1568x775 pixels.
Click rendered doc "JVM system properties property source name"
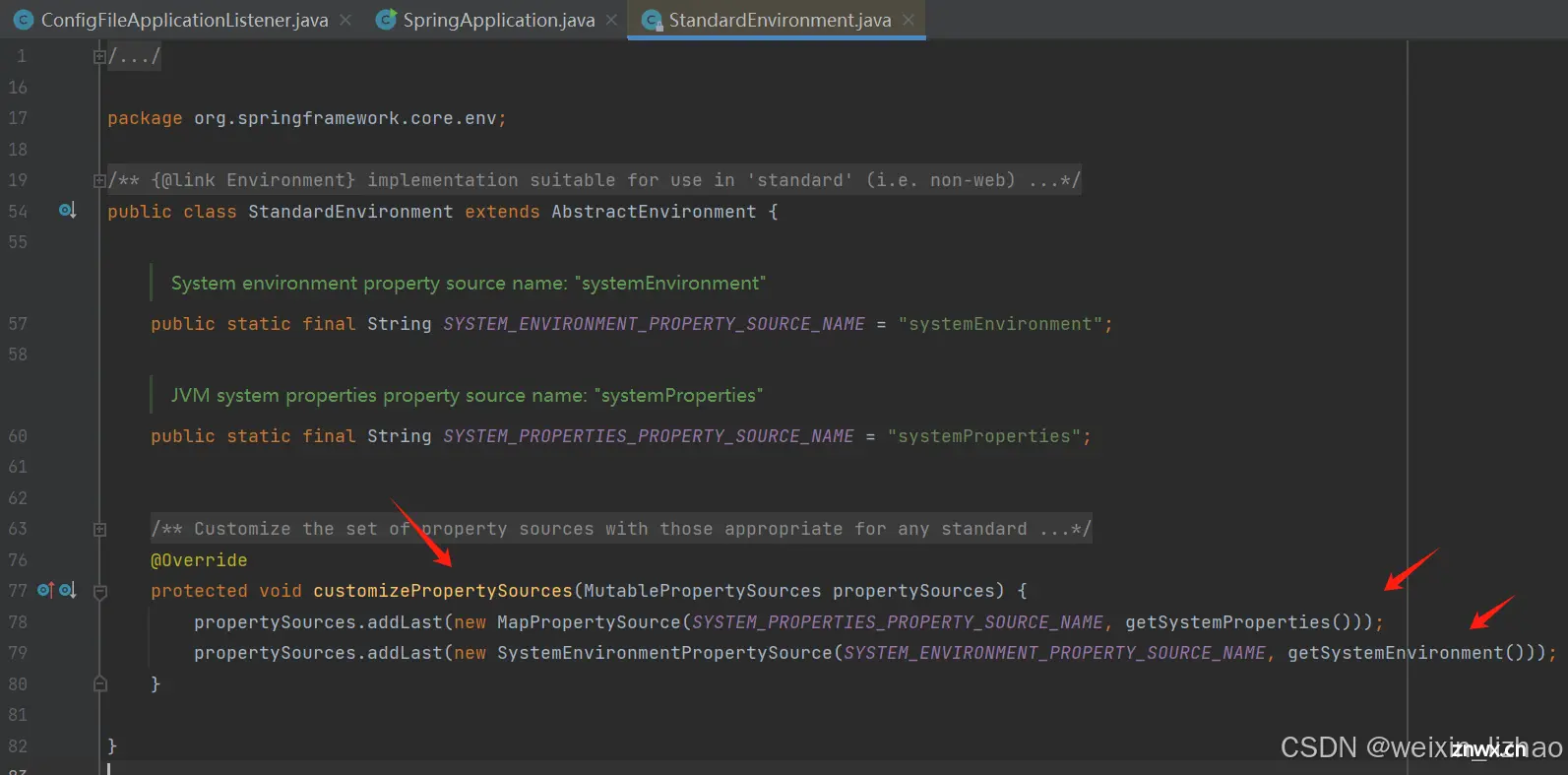pyautogui.click(x=467, y=396)
